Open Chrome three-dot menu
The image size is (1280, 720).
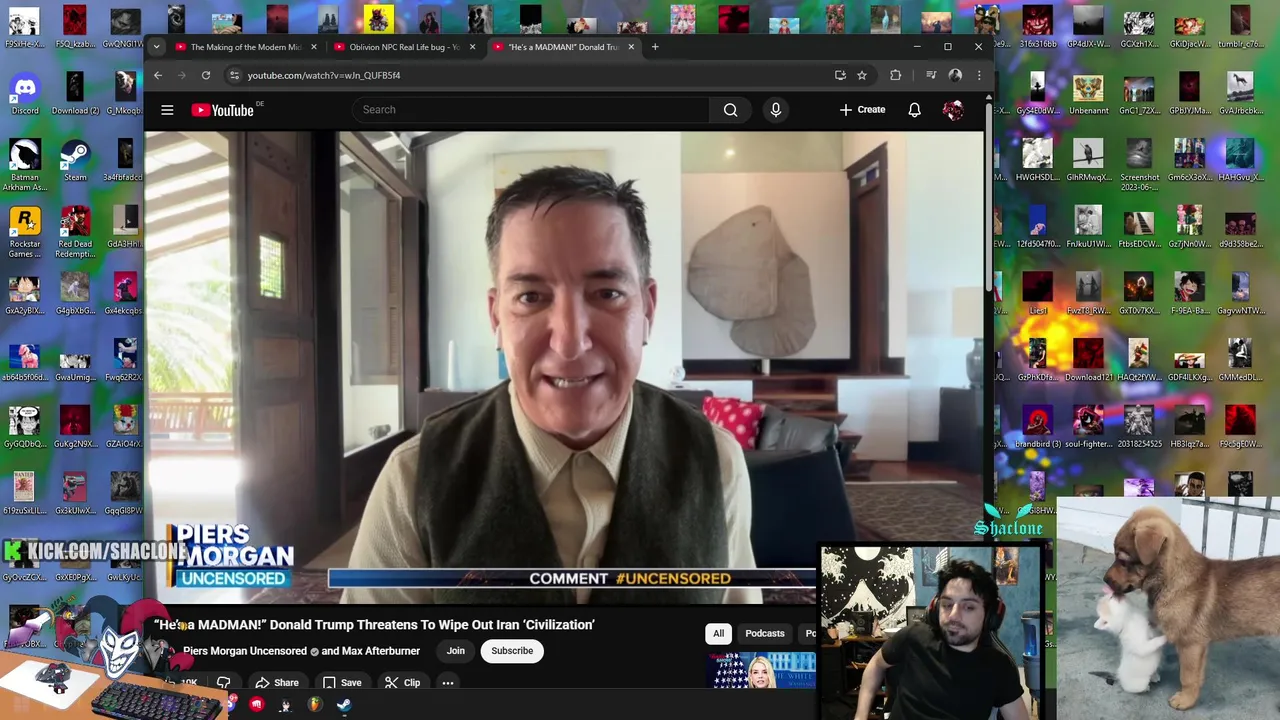(x=979, y=75)
